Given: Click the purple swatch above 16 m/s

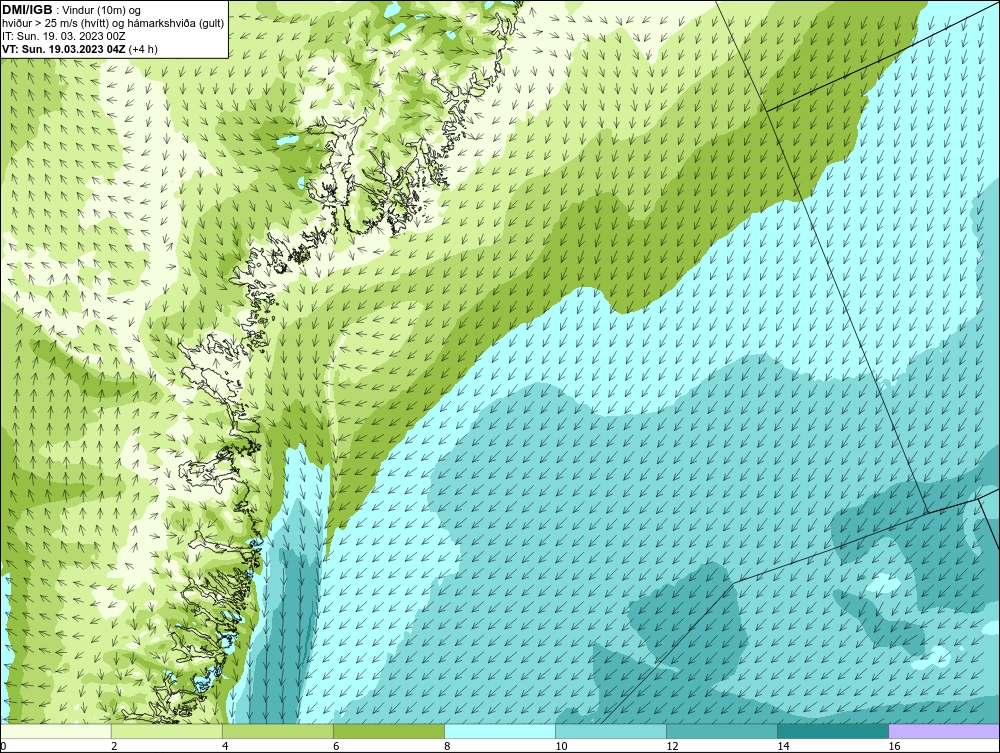Looking at the screenshot, I should [944, 731].
